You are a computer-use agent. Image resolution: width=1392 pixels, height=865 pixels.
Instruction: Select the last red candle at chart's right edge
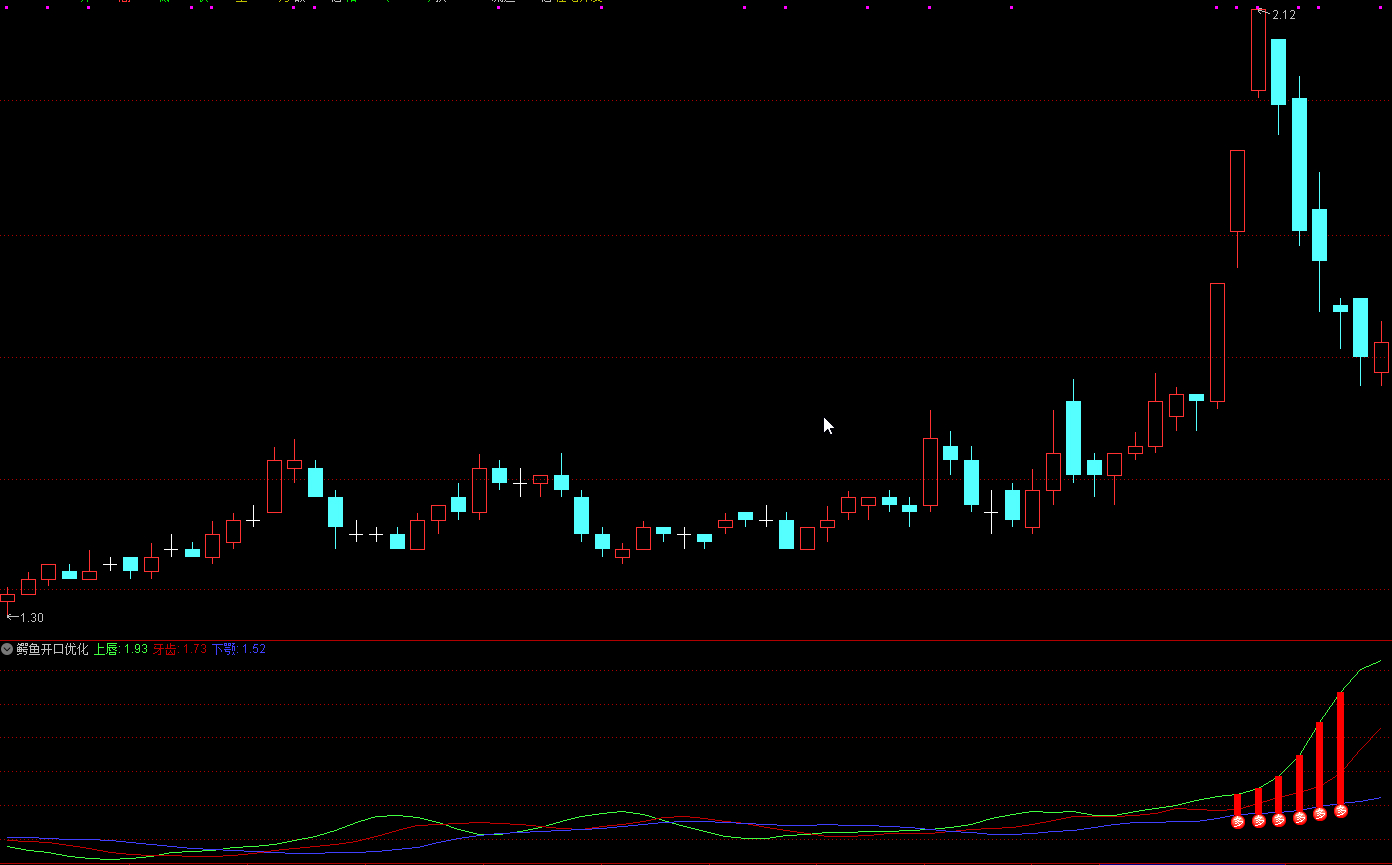[x=1382, y=357]
